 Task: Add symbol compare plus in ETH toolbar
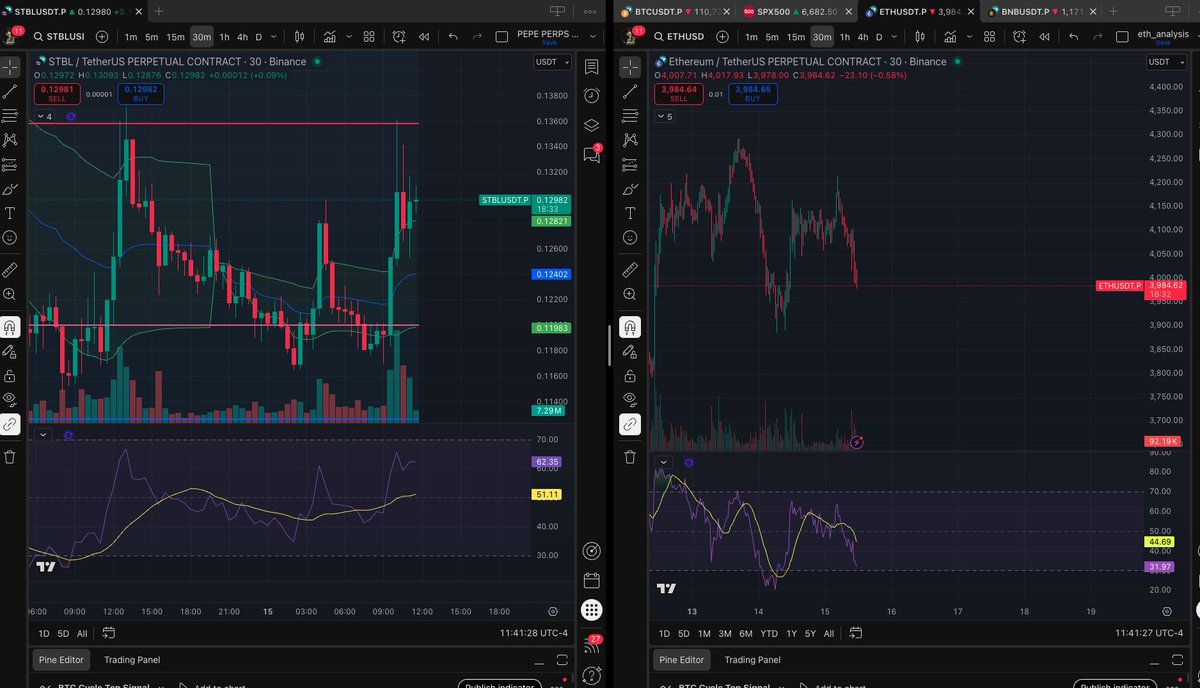(x=724, y=36)
